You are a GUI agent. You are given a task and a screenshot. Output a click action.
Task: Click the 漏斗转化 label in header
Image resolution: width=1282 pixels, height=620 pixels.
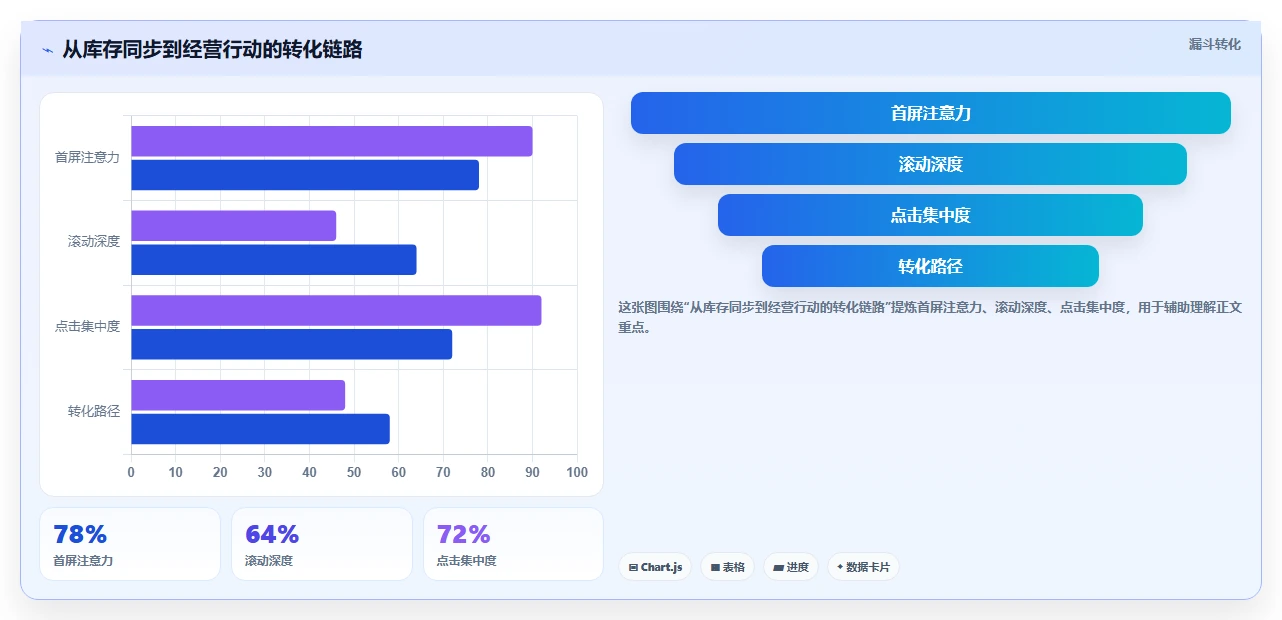pyautogui.click(x=1215, y=44)
